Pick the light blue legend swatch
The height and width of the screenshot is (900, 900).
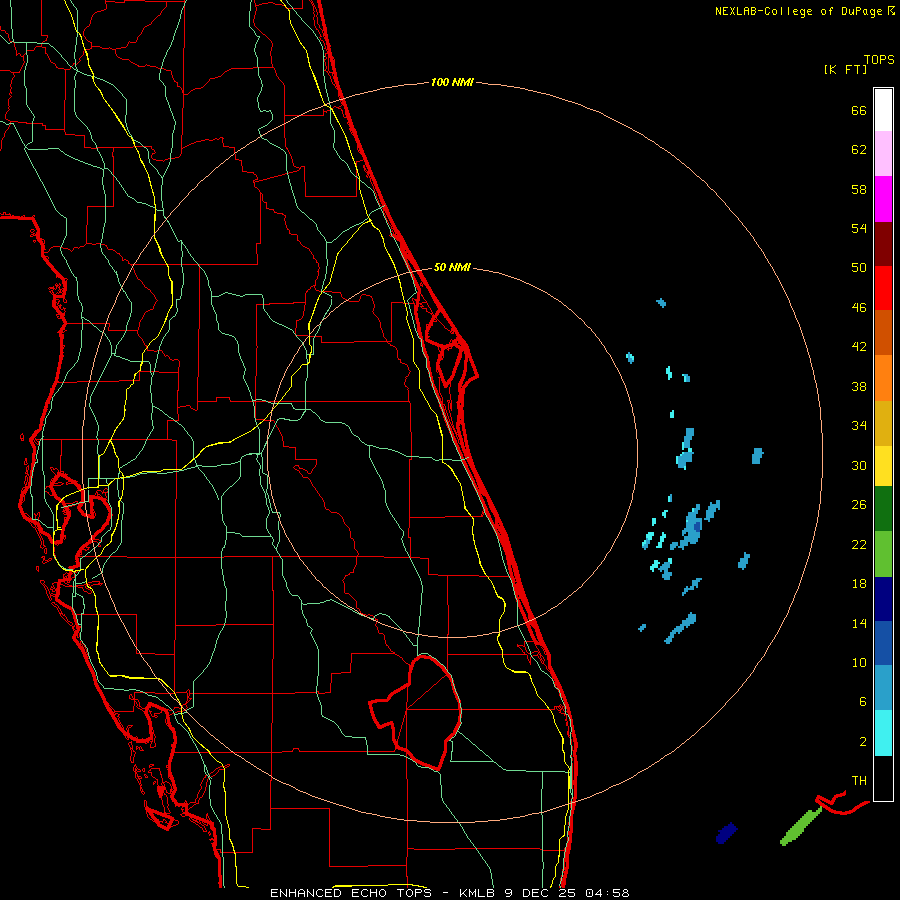coord(883,688)
